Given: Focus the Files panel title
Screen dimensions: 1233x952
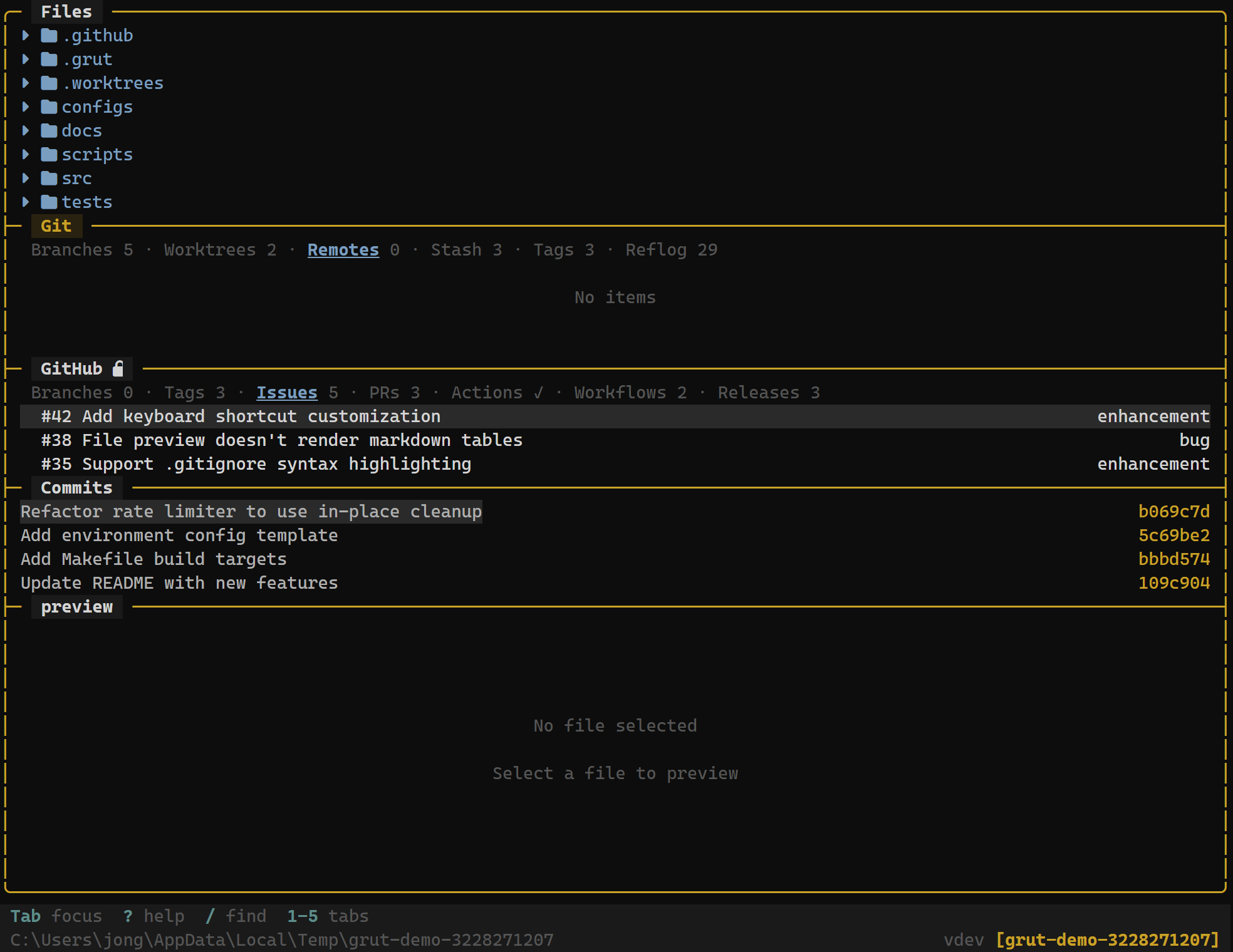Looking at the screenshot, I should coord(66,12).
